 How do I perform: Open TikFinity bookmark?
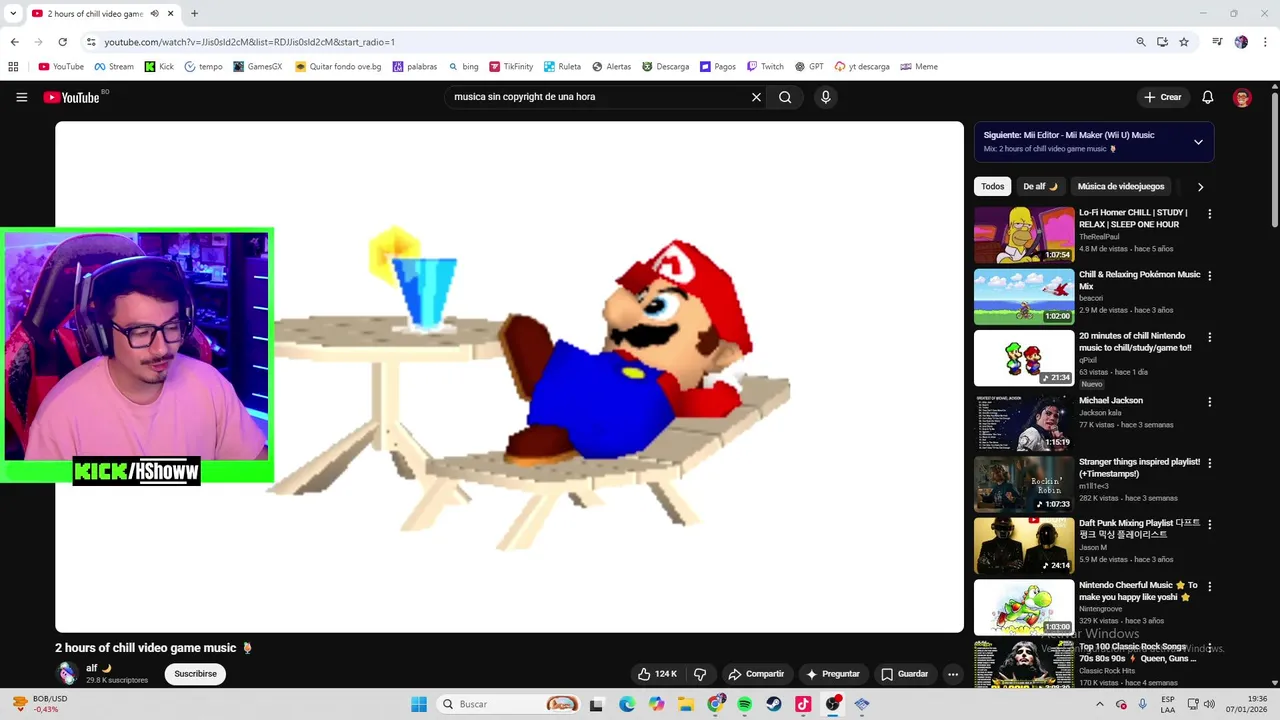[511, 67]
